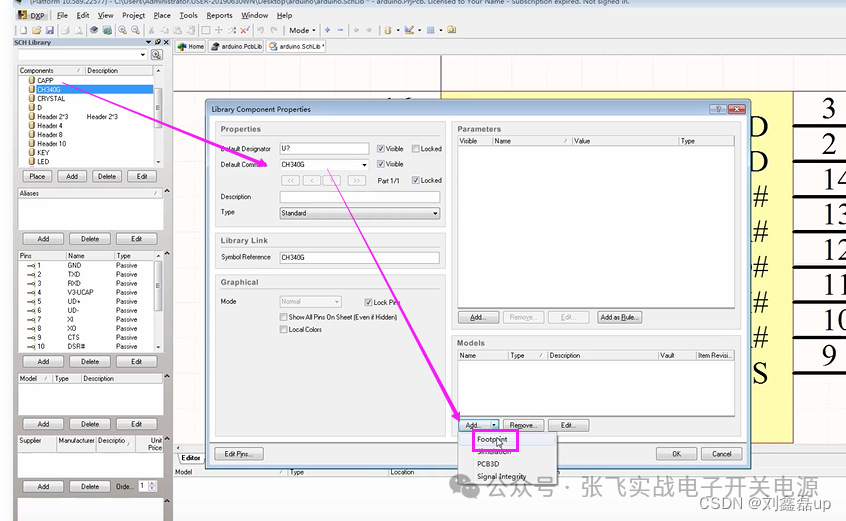Click the Place button under Components
The height and width of the screenshot is (521, 846).
coord(37,176)
